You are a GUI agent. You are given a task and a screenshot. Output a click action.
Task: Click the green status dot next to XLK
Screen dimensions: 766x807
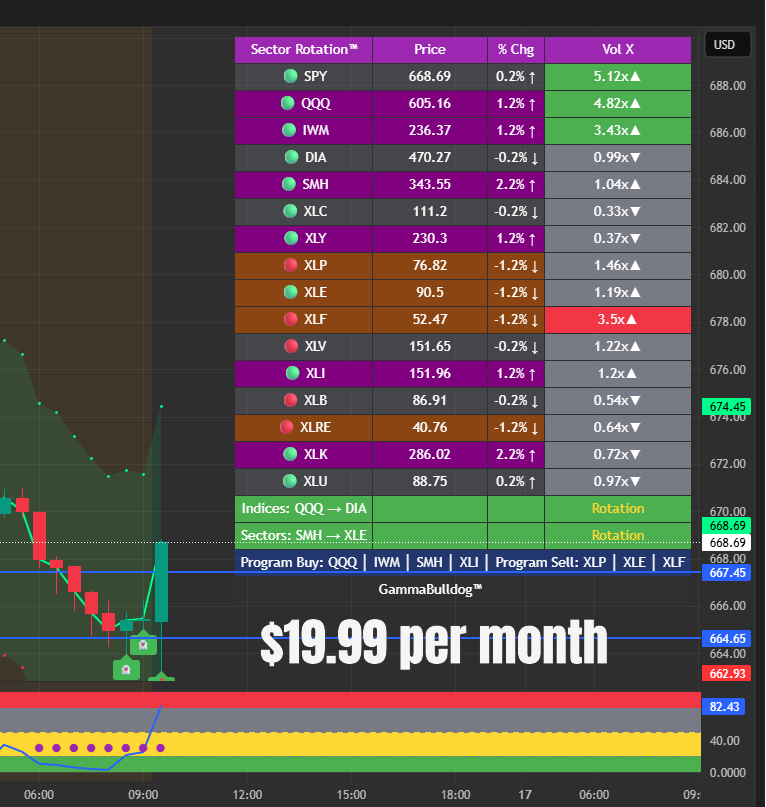pos(290,454)
